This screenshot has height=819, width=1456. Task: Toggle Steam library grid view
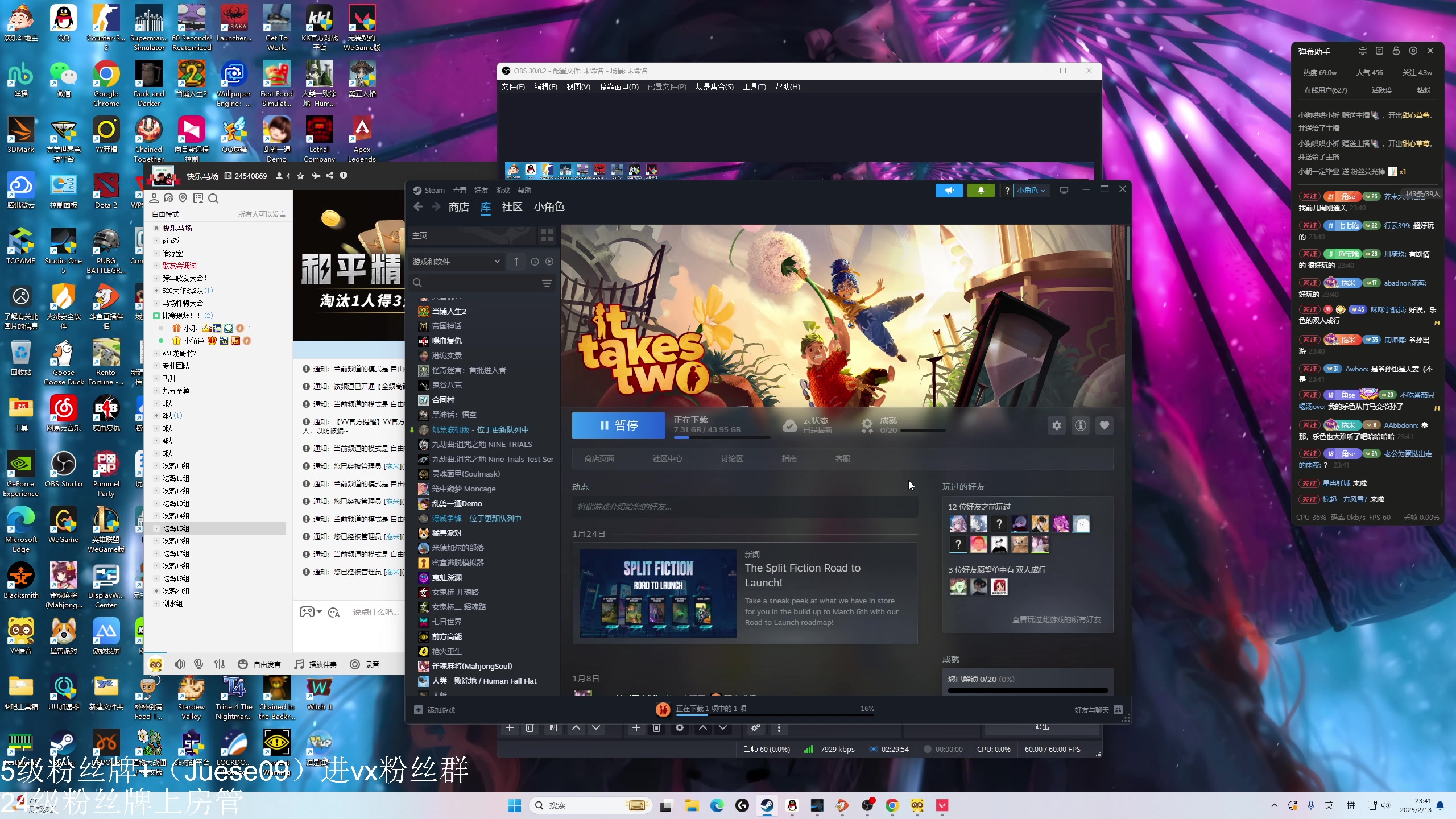point(547,235)
